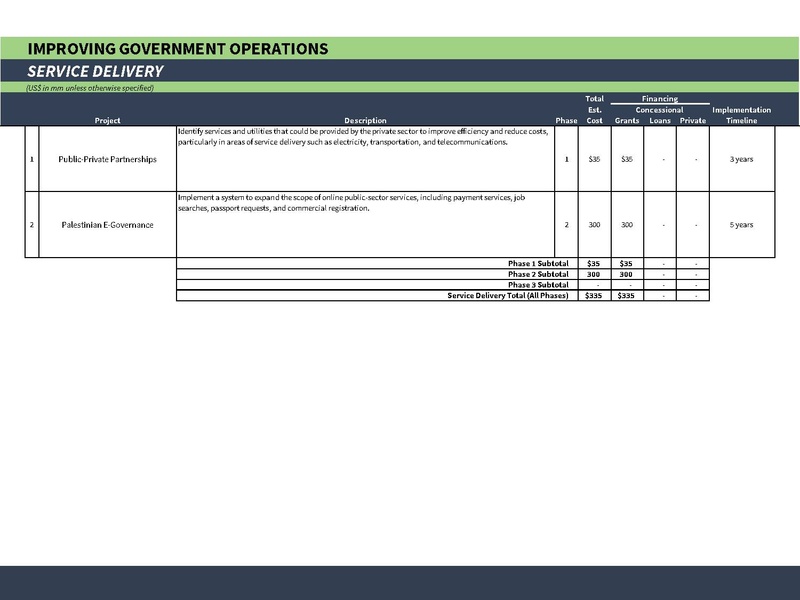Click the Total Est. Cost column header

[x=594, y=110]
